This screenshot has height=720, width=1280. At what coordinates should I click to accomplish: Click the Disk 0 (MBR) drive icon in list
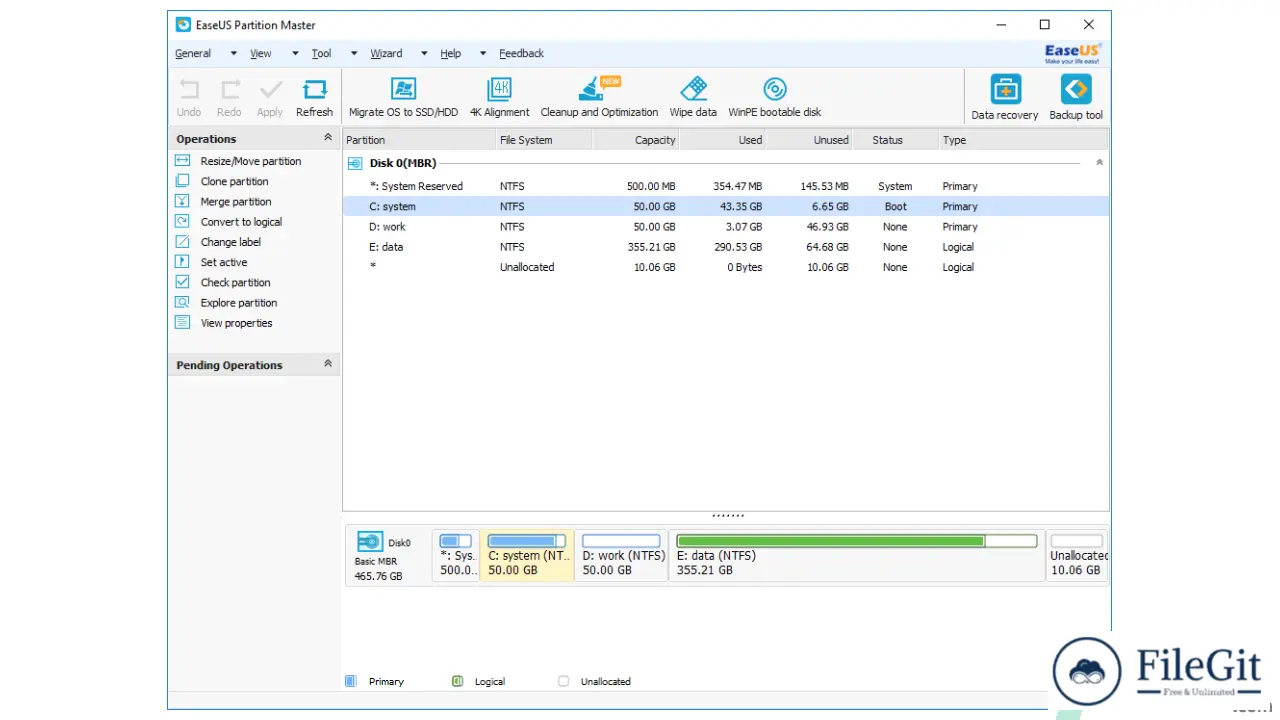click(x=355, y=163)
